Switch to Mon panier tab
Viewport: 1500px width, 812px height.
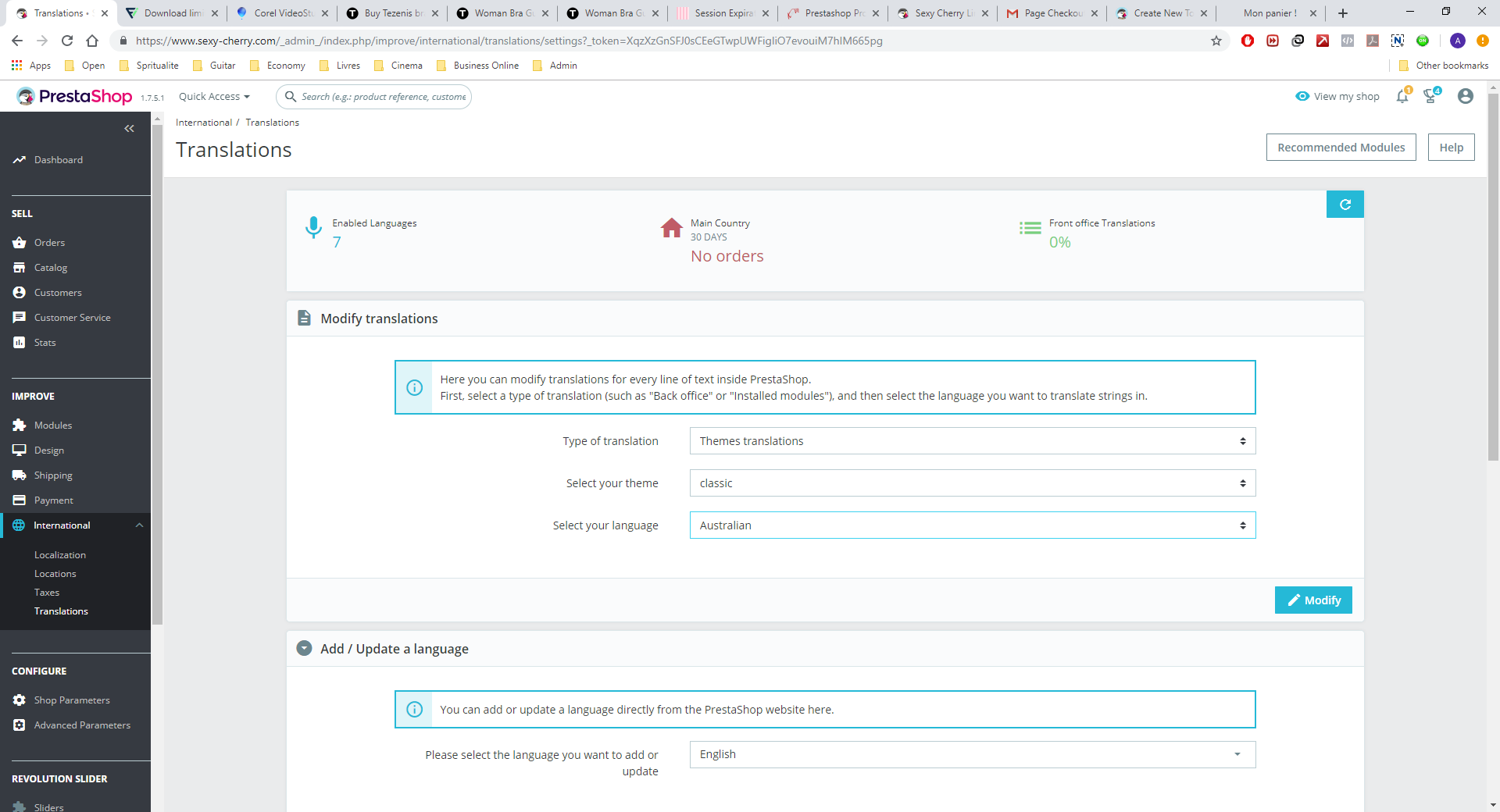pyautogui.click(x=1270, y=13)
